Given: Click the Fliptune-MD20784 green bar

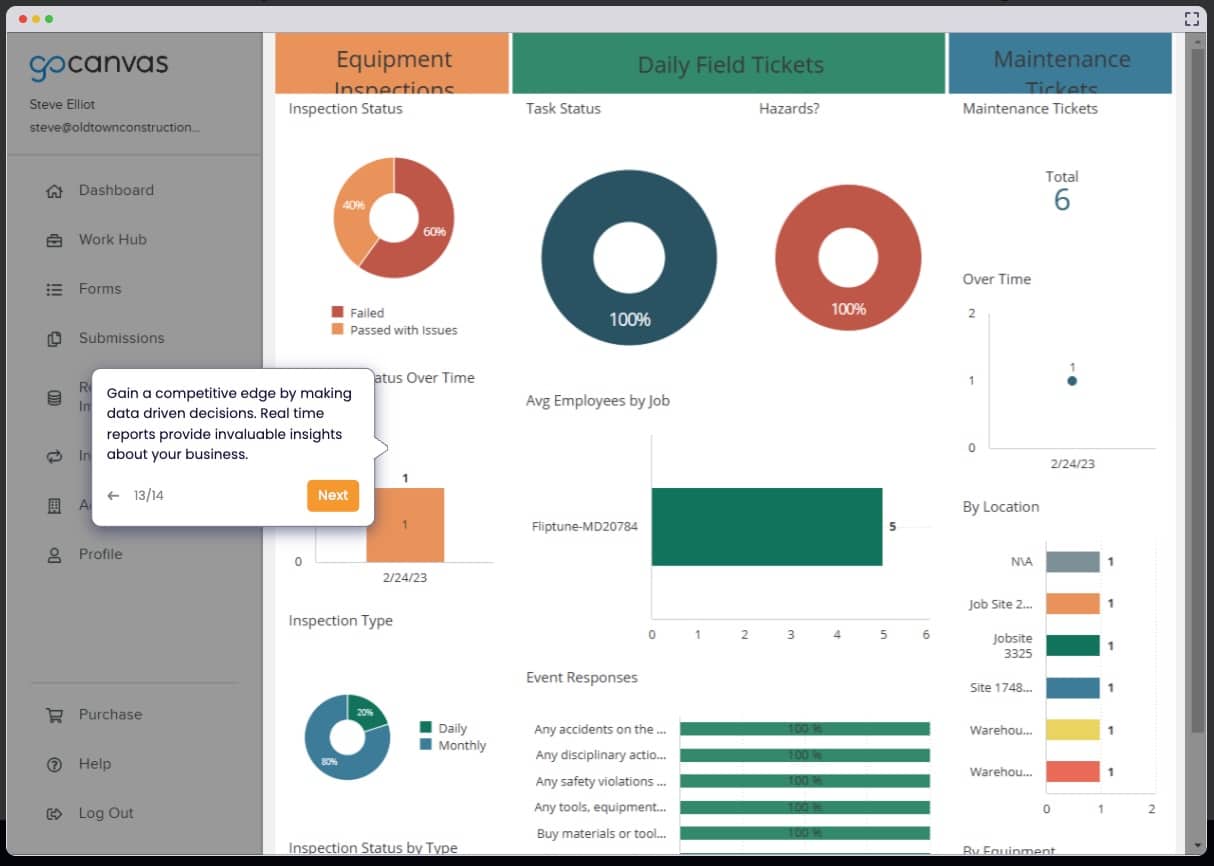Looking at the screenshot, I should point(766,526).
